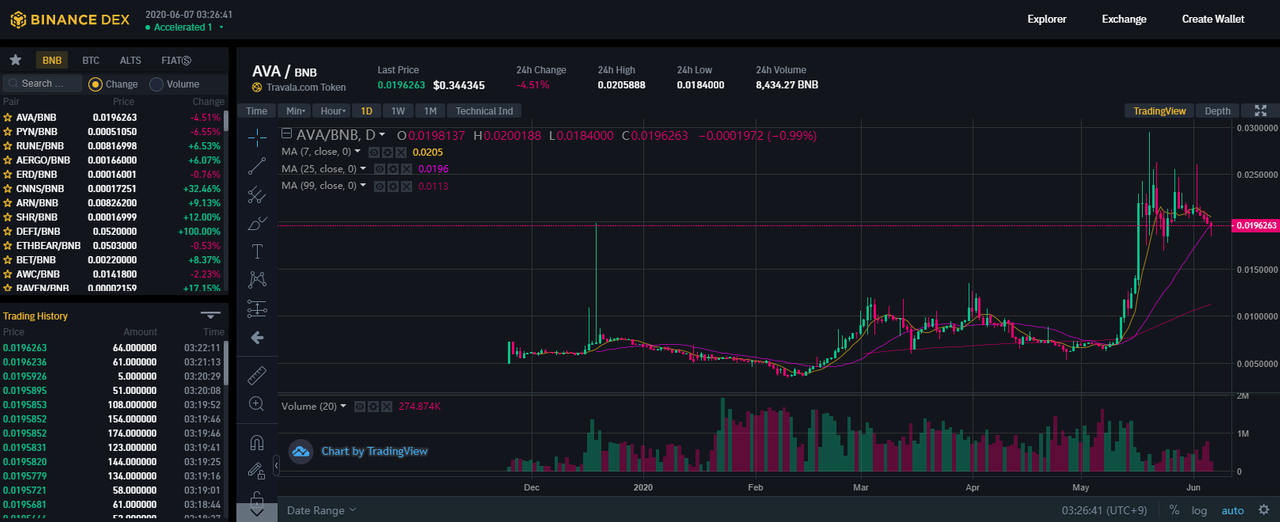Viewport: 1280px width, 522px height.
Task: Open the Min interval dropdown
Action: coord(294,111)
